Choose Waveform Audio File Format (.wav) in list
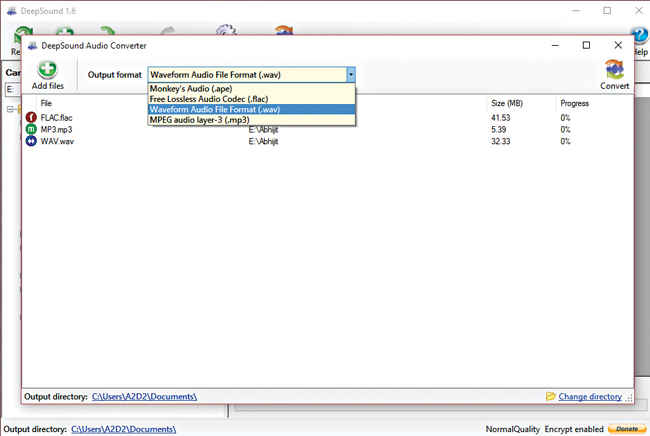 (252, 109)
